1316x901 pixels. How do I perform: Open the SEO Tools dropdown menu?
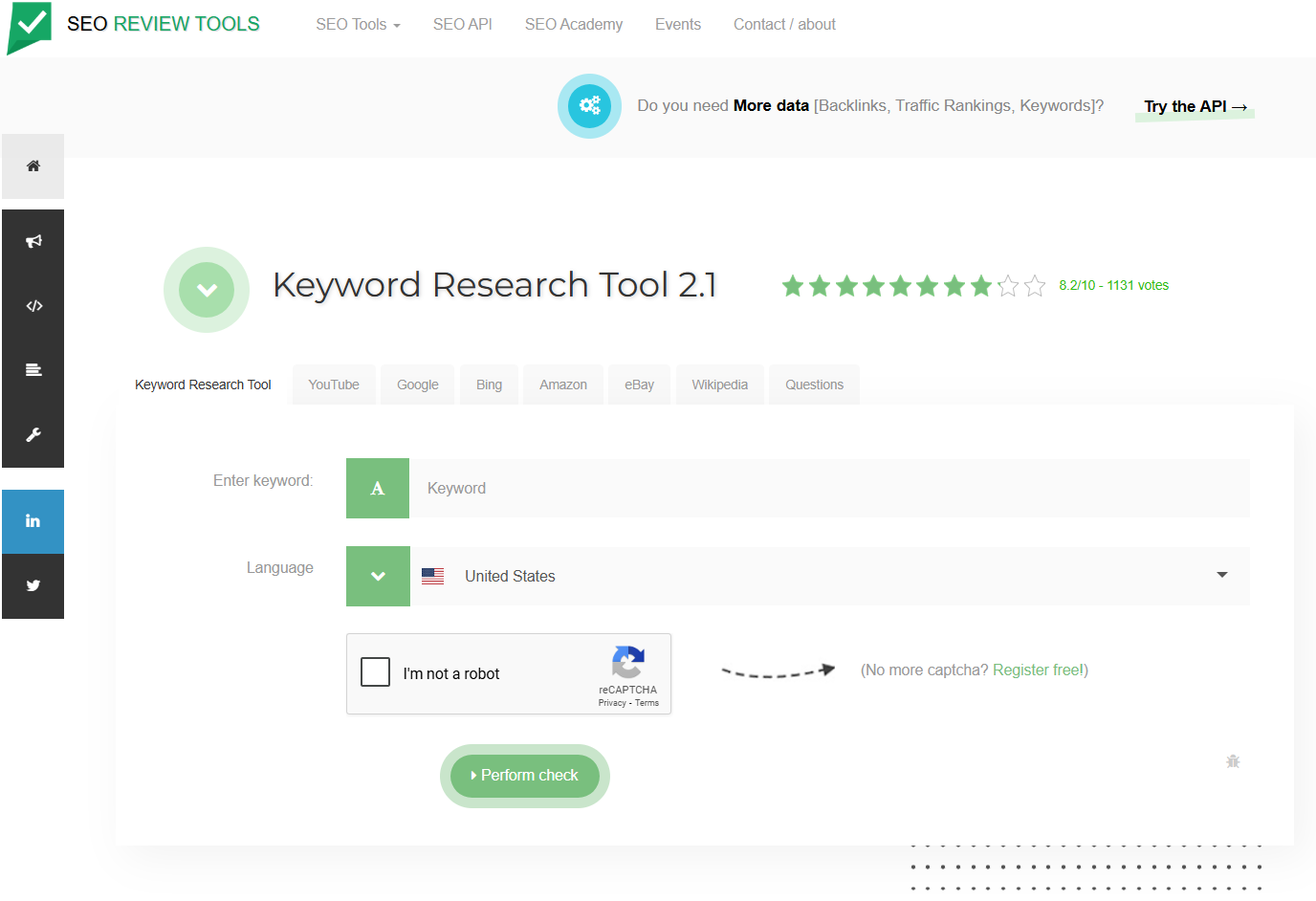pos(358,25)
